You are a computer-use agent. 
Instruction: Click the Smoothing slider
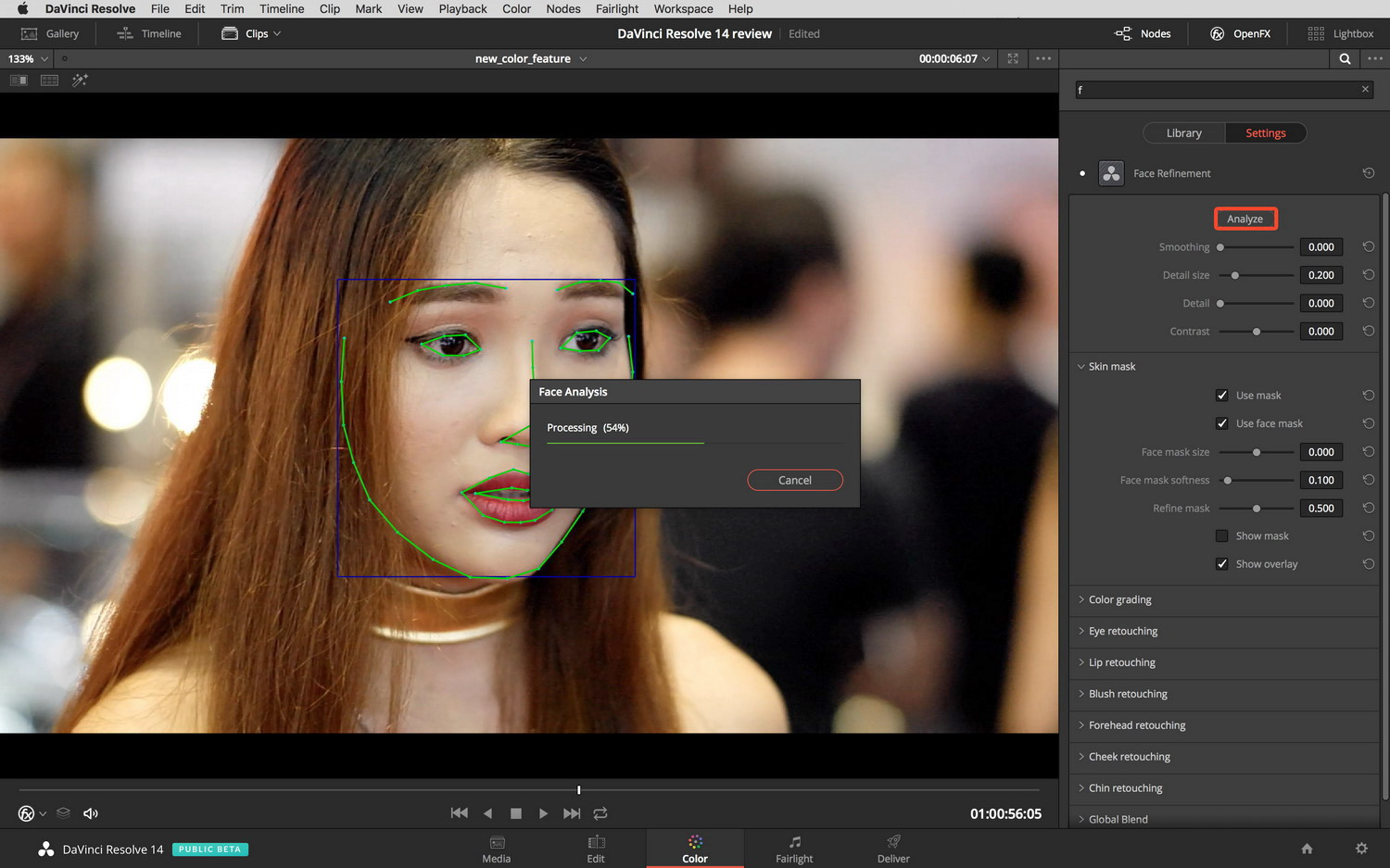(x=1256, y=247)
